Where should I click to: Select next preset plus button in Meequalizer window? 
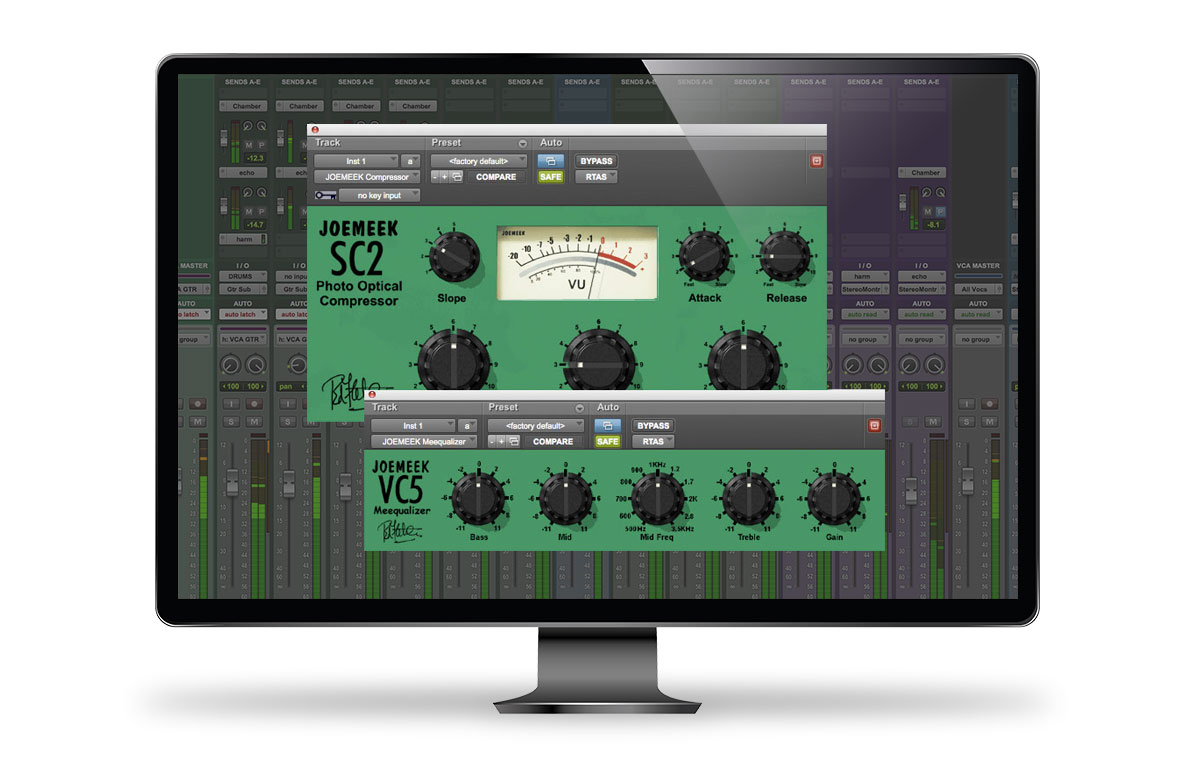pyautogui.click(x=502, y=442)
